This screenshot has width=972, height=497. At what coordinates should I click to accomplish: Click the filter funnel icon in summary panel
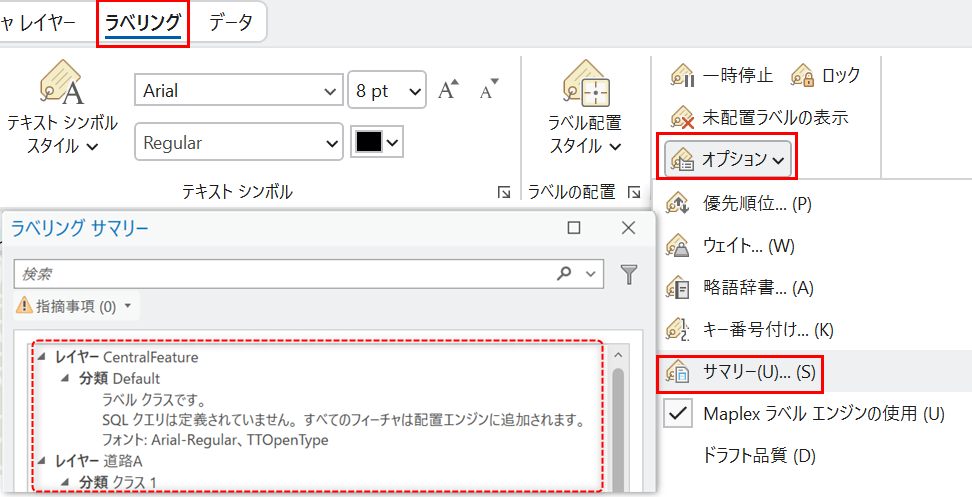point(629,274)
